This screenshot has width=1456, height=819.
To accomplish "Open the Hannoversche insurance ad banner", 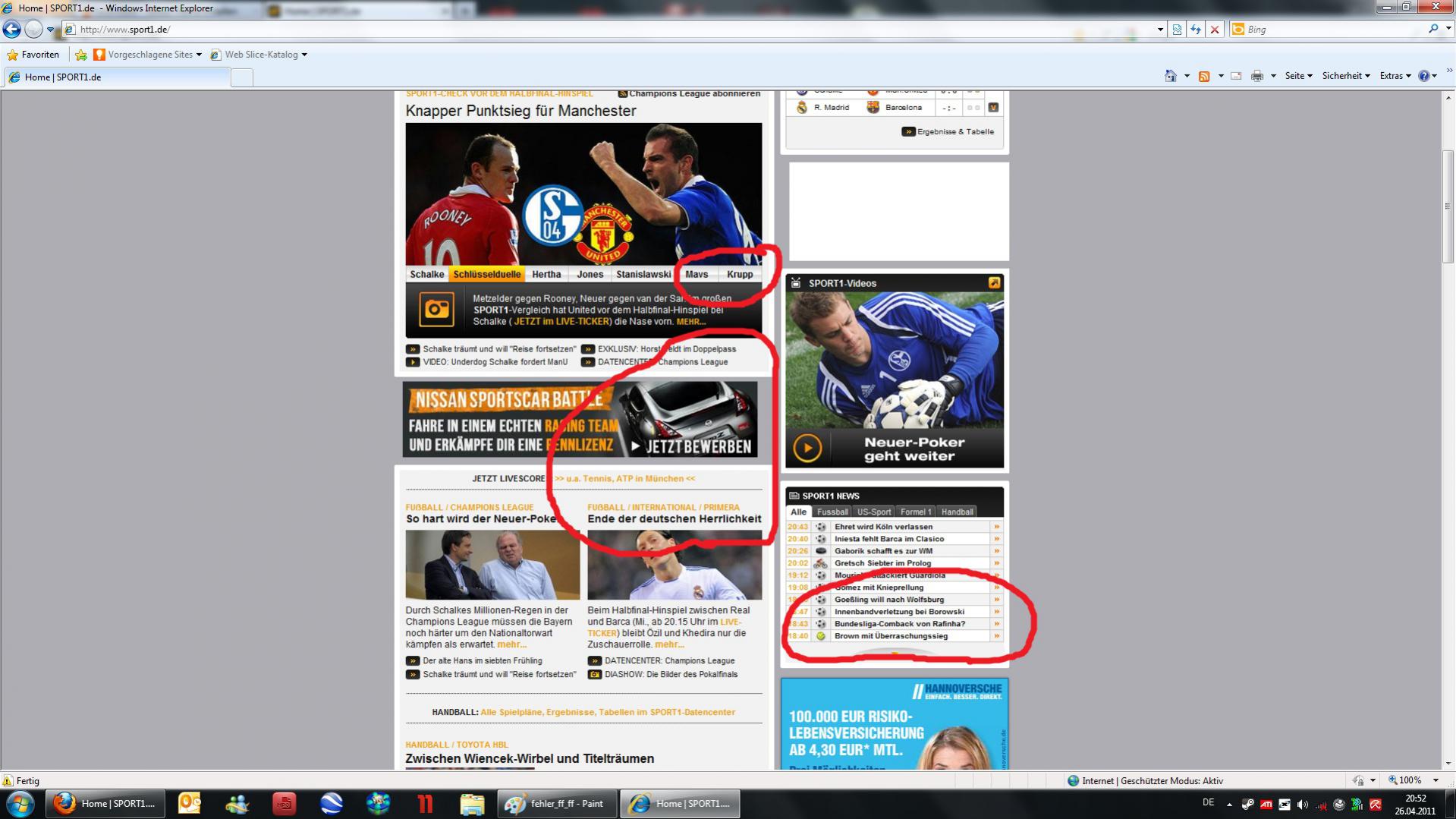I will (895, 724).
